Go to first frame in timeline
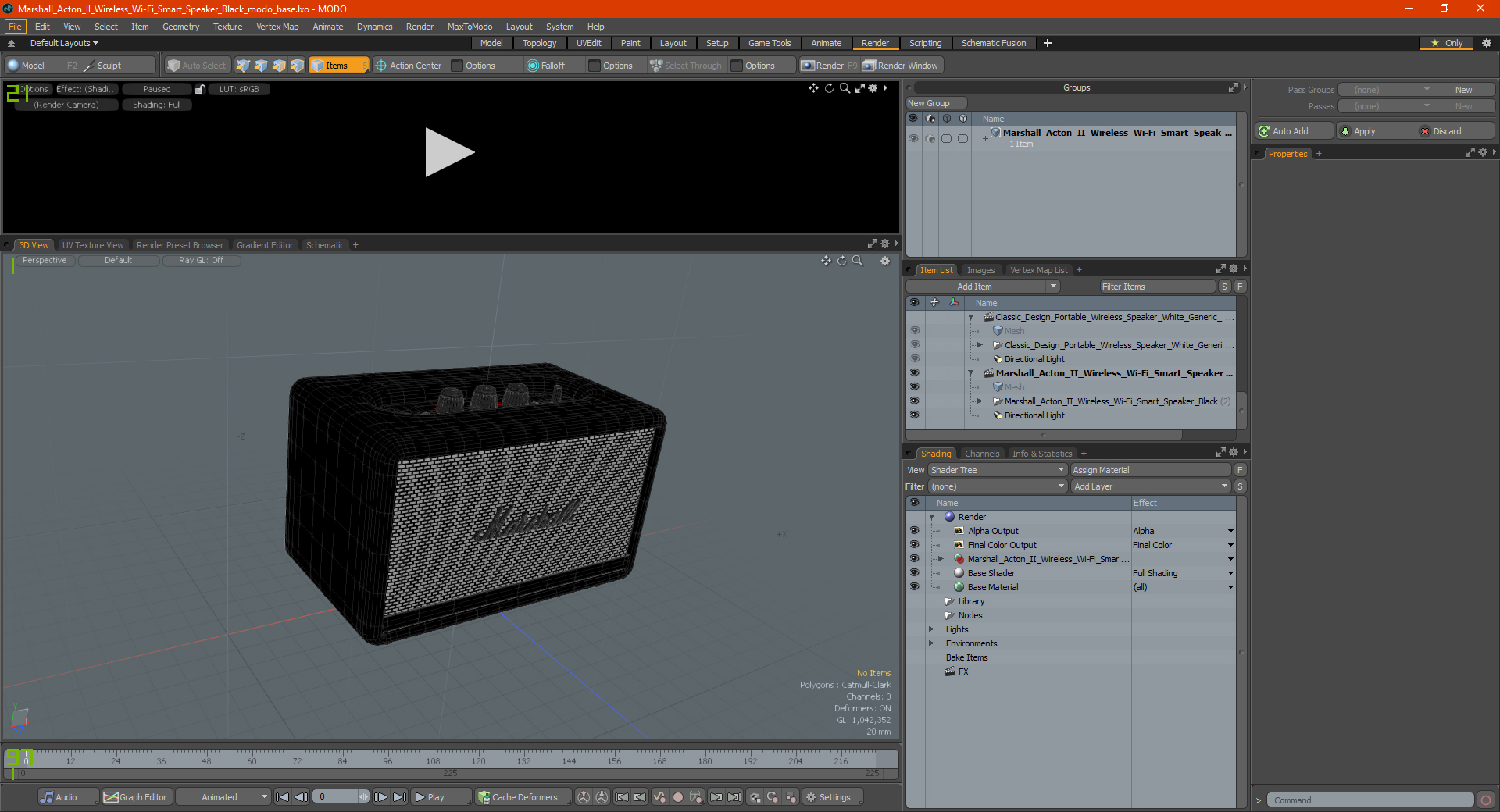This screenshot has height=812, width=1500. coord(283,797)
